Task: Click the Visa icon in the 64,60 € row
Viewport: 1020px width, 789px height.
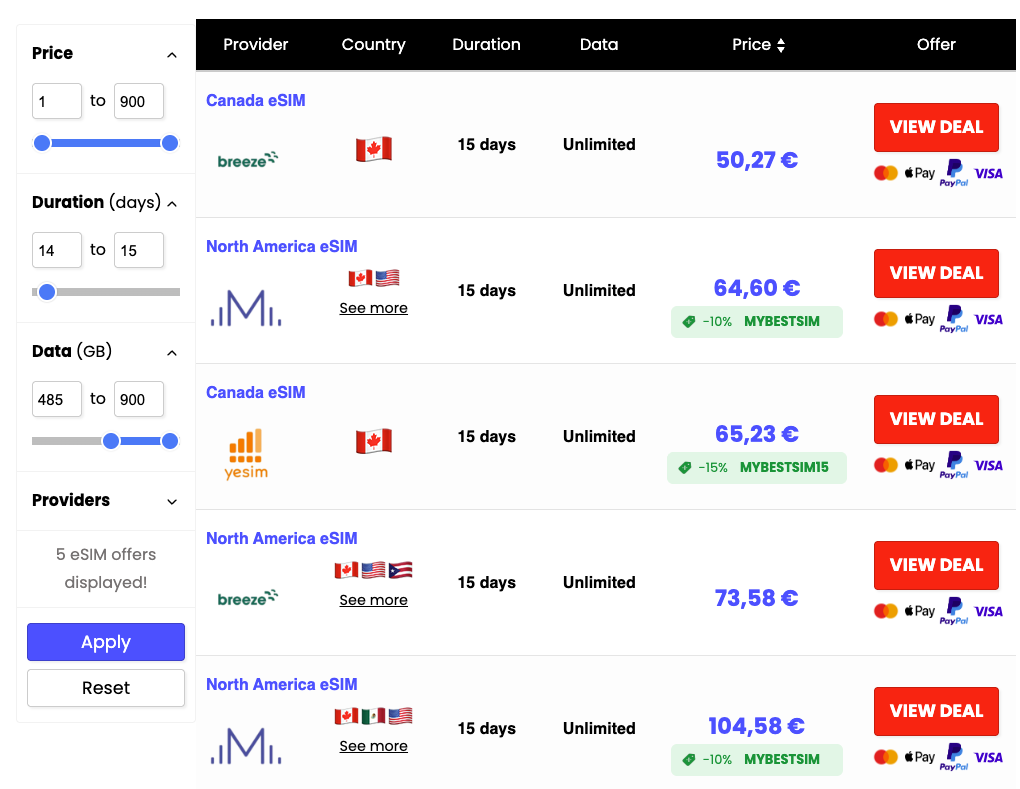Action: pyautogui.click(x=988, y=320)
